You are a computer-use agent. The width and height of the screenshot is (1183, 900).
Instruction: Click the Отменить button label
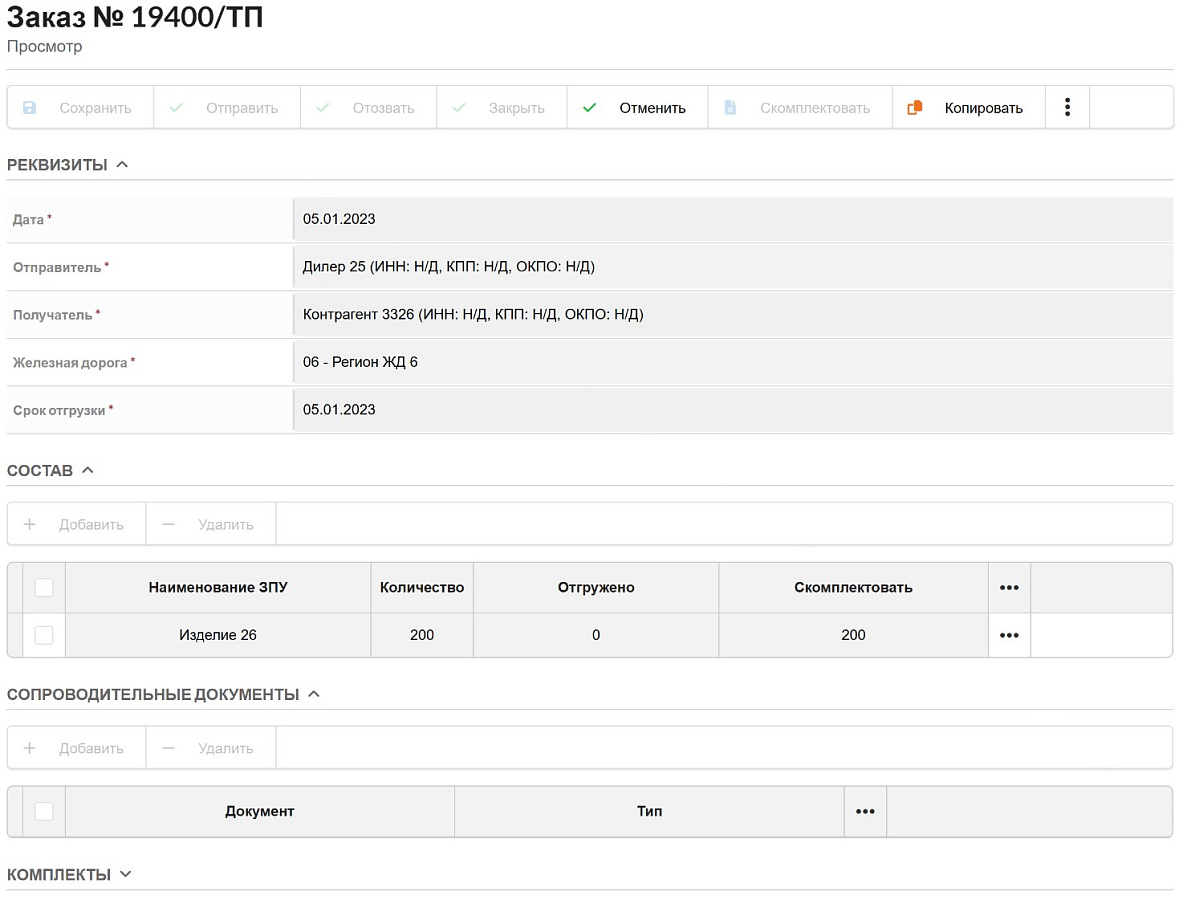(x=653, y=108)
